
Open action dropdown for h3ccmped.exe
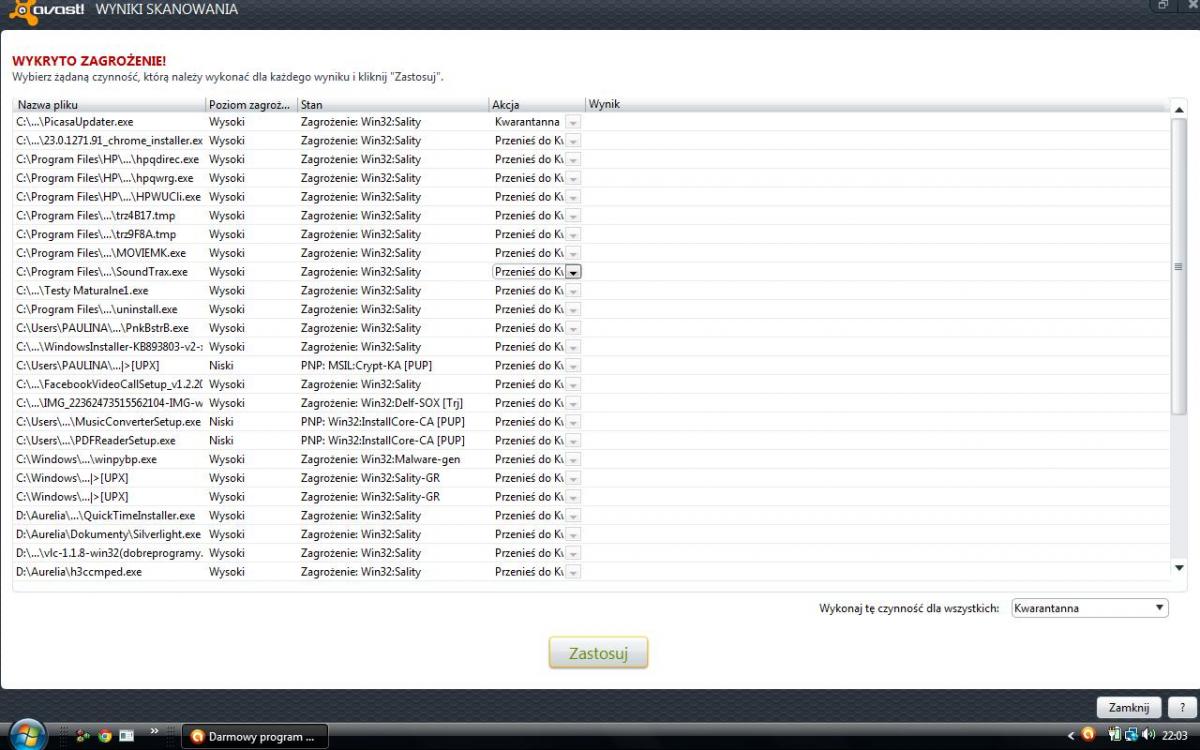573,572
